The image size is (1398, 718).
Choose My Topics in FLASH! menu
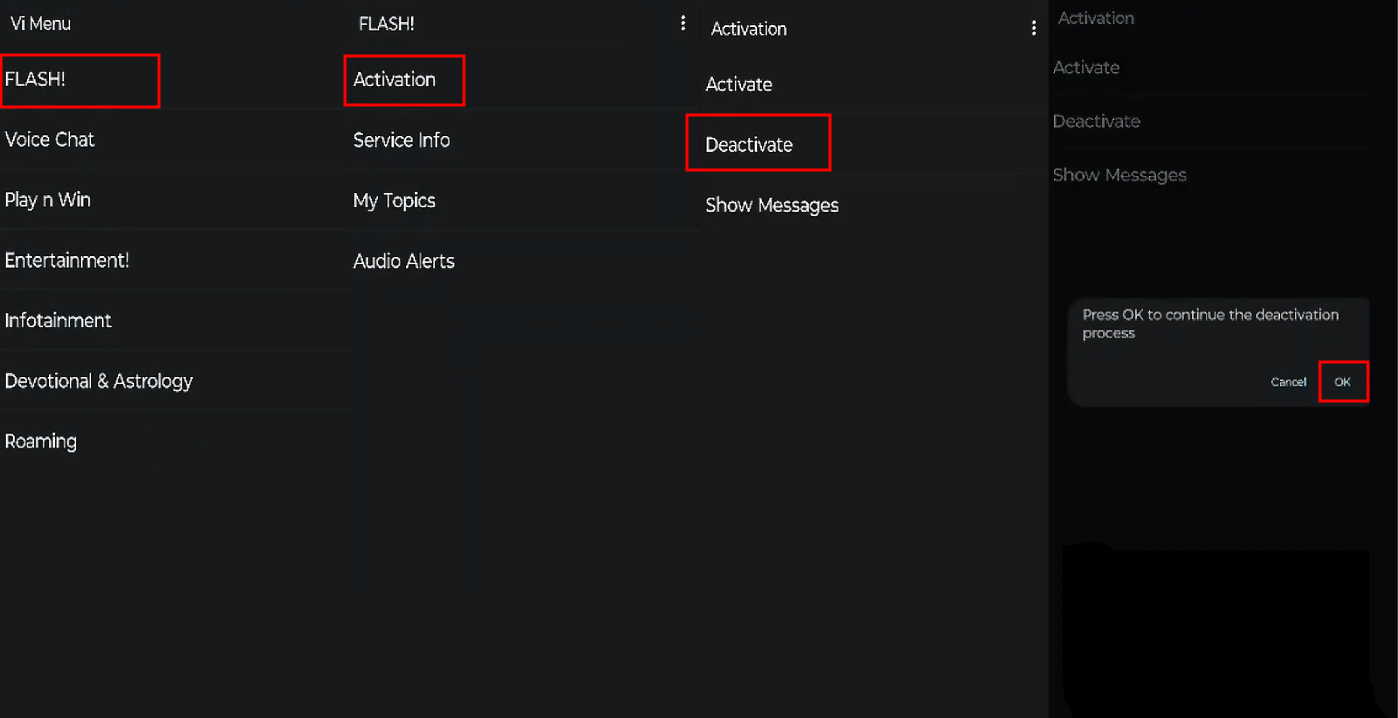point(394,200)
